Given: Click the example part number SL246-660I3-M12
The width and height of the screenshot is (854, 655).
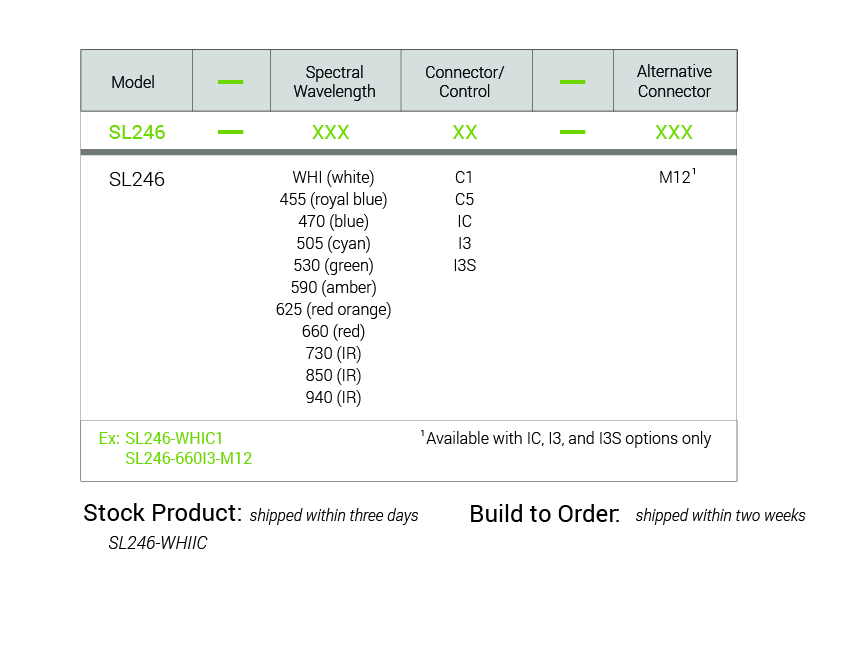Looking at the screenshot, I should [188, 459].
